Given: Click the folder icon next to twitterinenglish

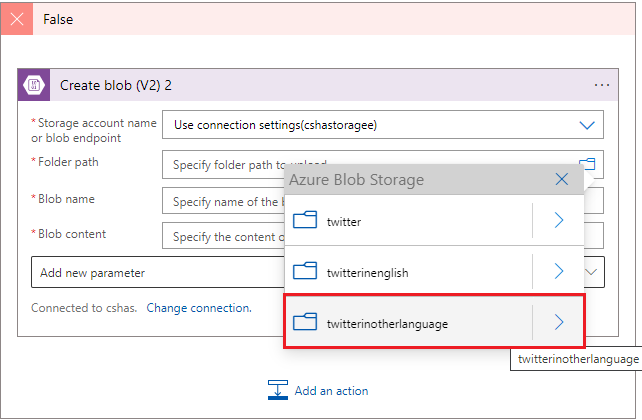Looking at the screenshot, I should click(x=305, y=271).
